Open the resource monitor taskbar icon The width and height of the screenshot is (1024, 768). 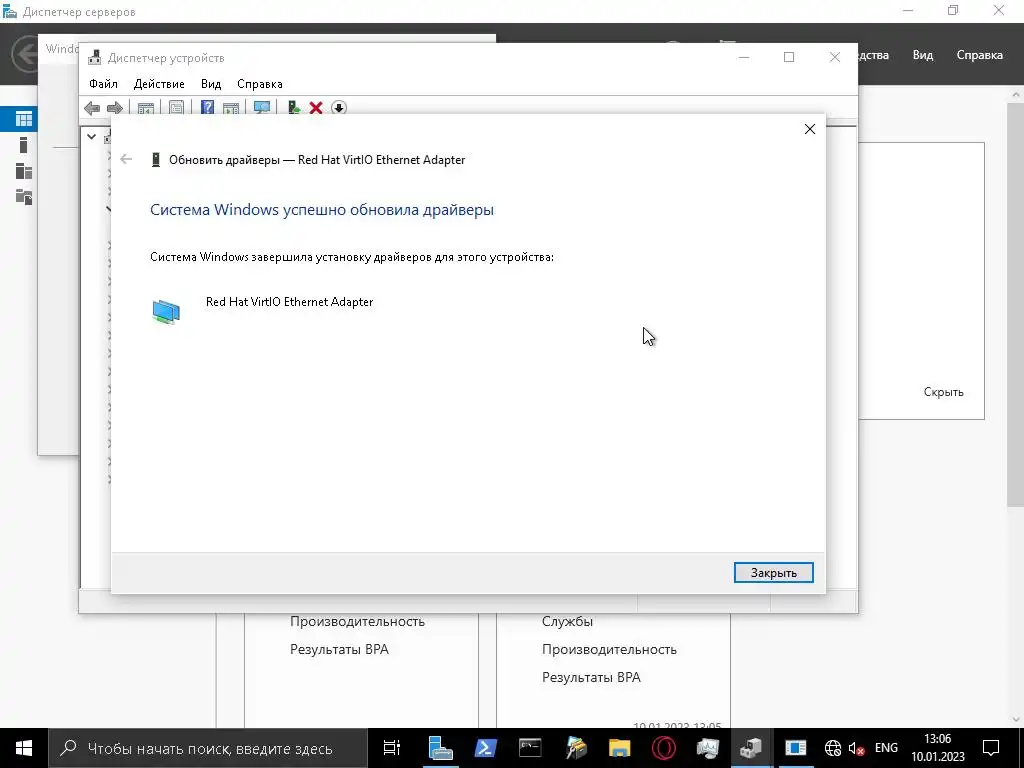point(707,748)
